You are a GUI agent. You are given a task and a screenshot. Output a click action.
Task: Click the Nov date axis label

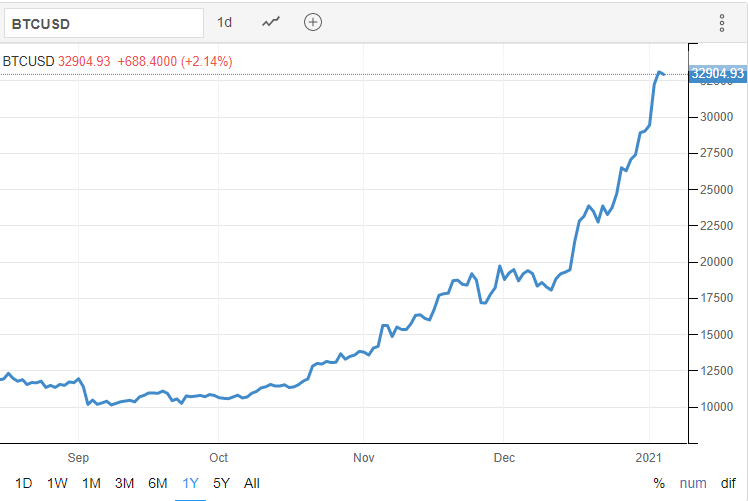click(x=364, y=458)
